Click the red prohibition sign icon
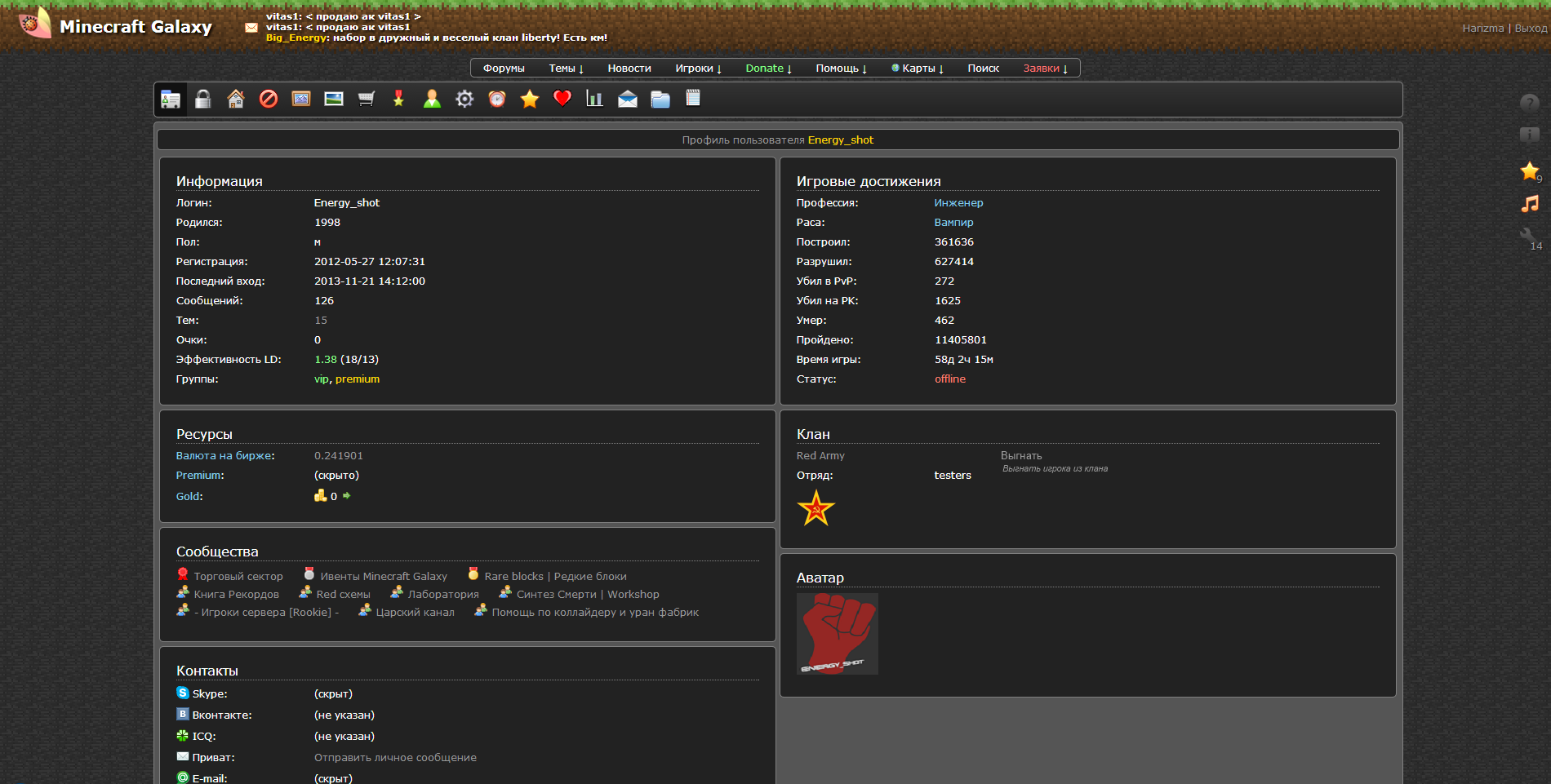 coord(269,100)
